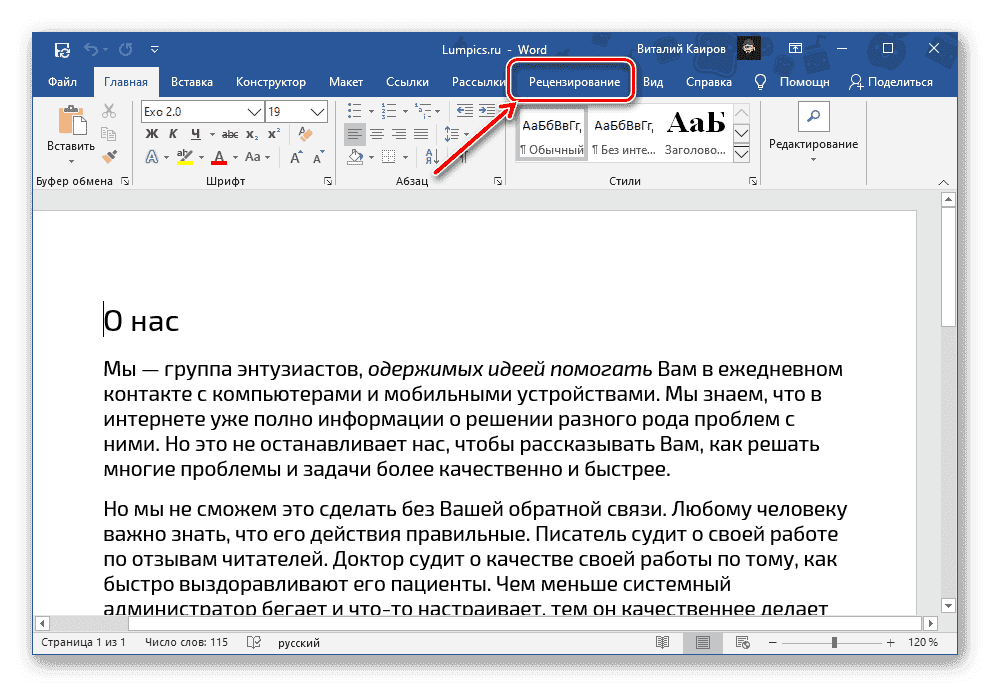Open Редактирование in the ribbon
Image resolution: width=990 pixels, height=687 pixels.
[x=812, y=132]
